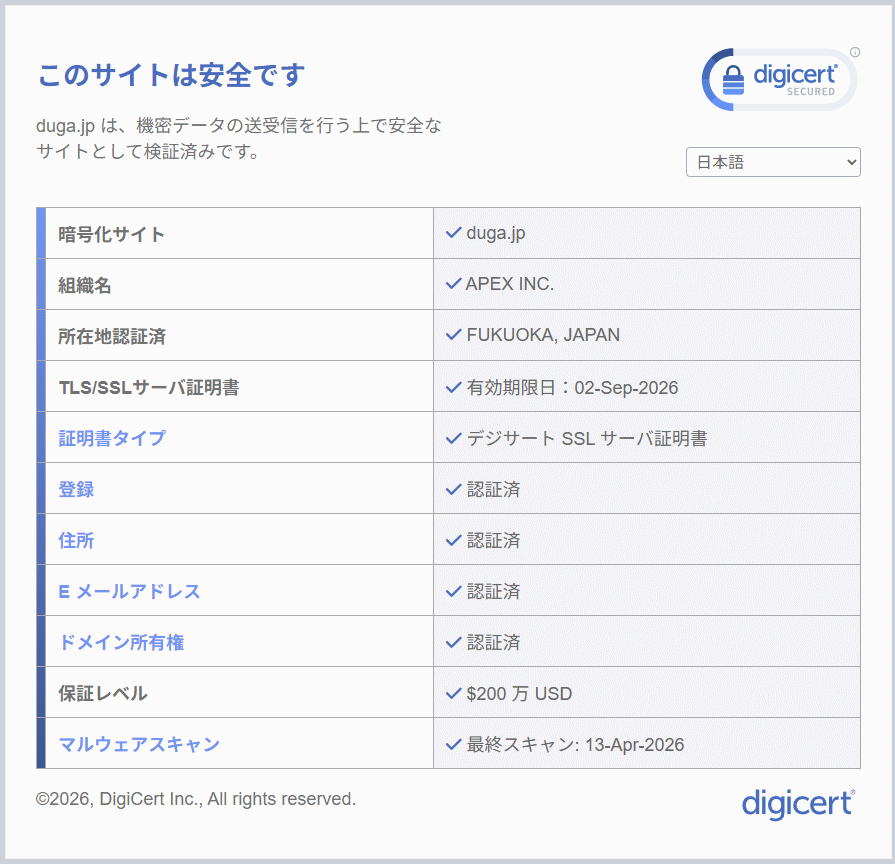
Task: Click the checkmark next to duga.jp
Action: click(453, 233)
